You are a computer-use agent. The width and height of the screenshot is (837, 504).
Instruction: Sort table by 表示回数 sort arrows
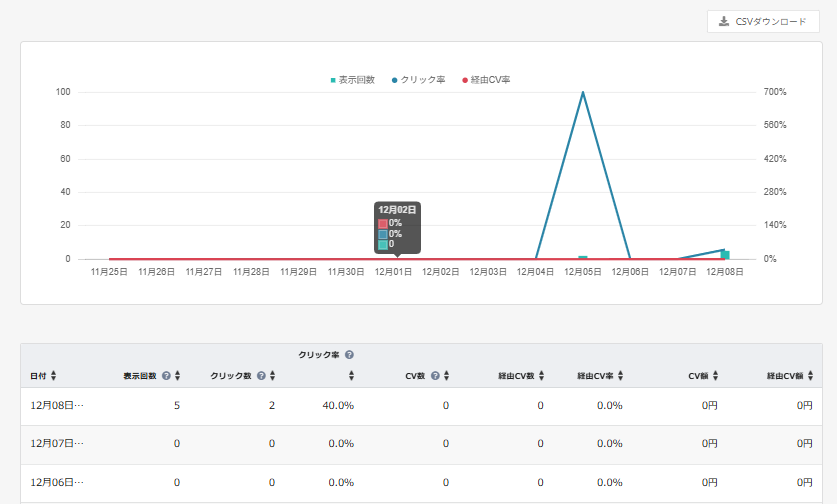point(177,376)
